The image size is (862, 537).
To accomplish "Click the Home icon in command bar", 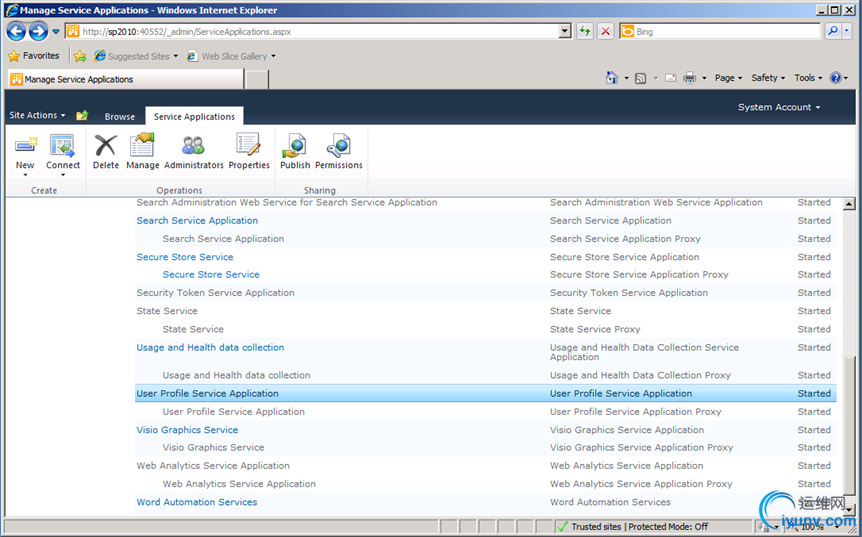I will pos(611,78).
